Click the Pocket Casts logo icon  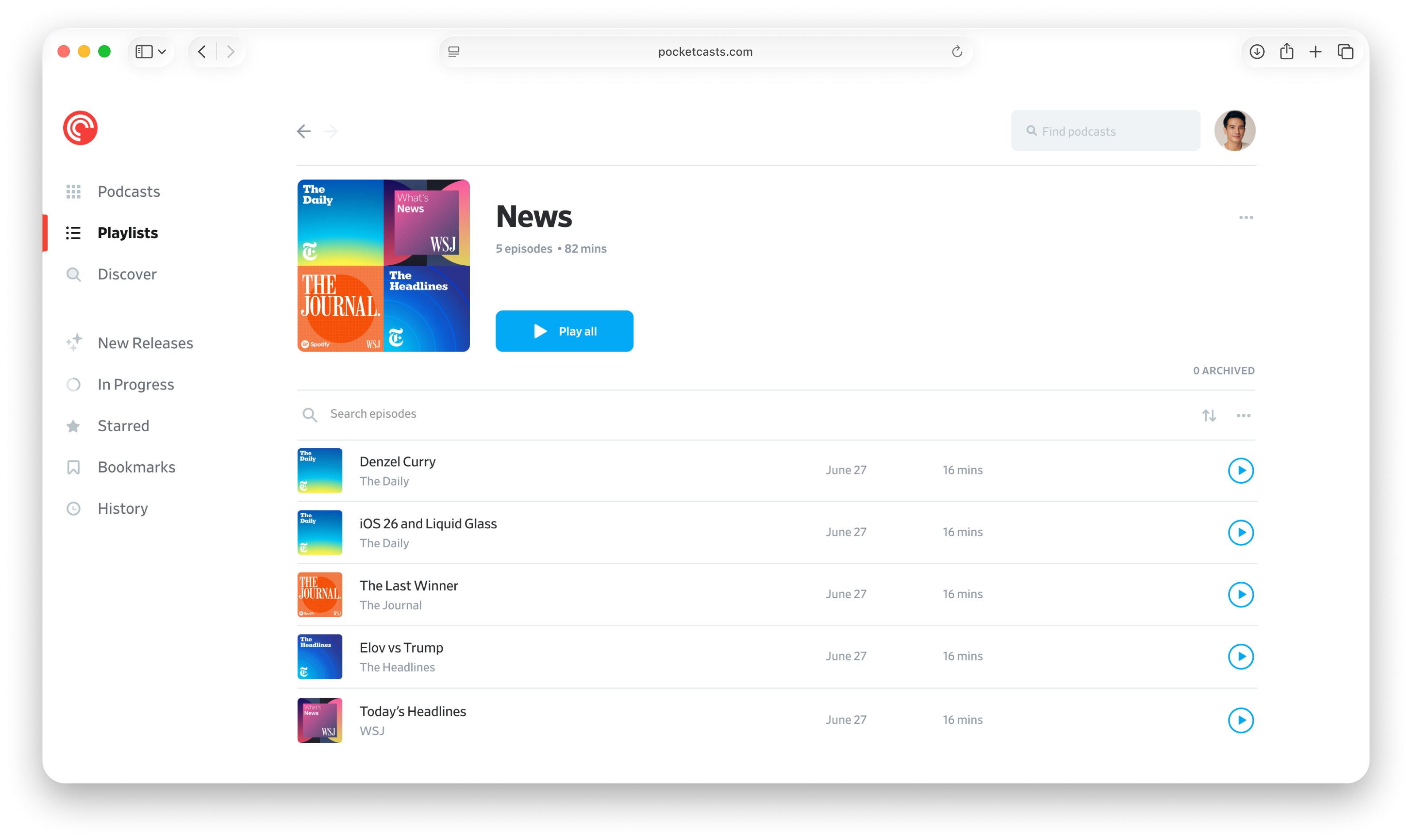(80, 128)
